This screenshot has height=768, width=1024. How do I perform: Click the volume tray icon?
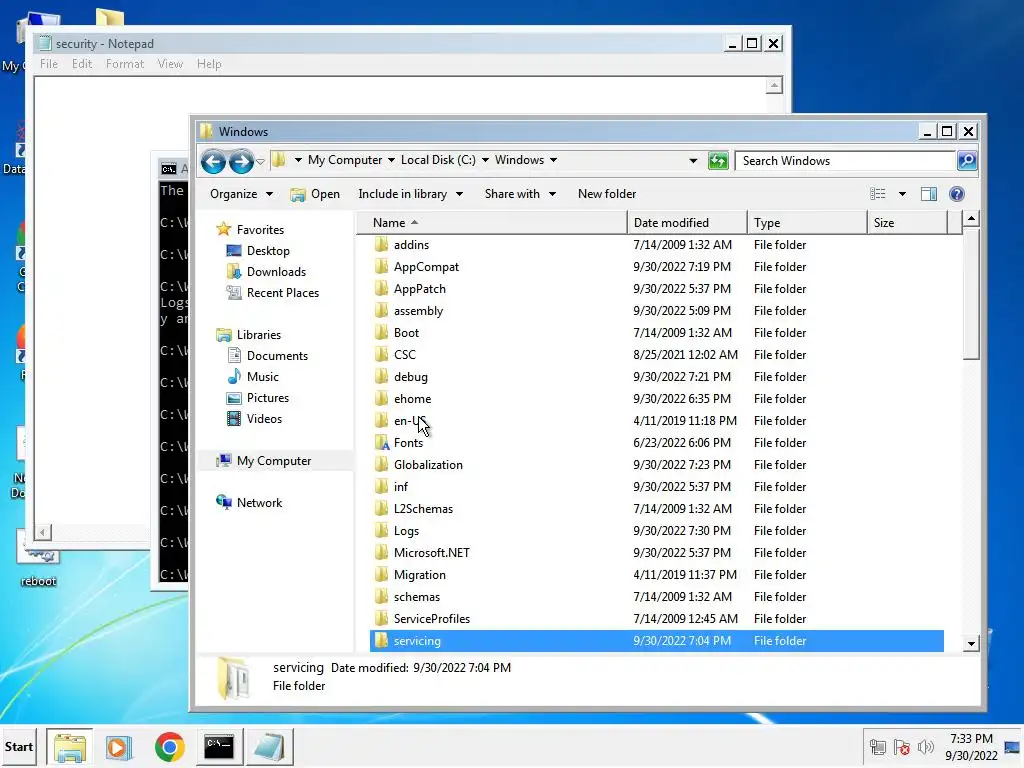(925, 747)
